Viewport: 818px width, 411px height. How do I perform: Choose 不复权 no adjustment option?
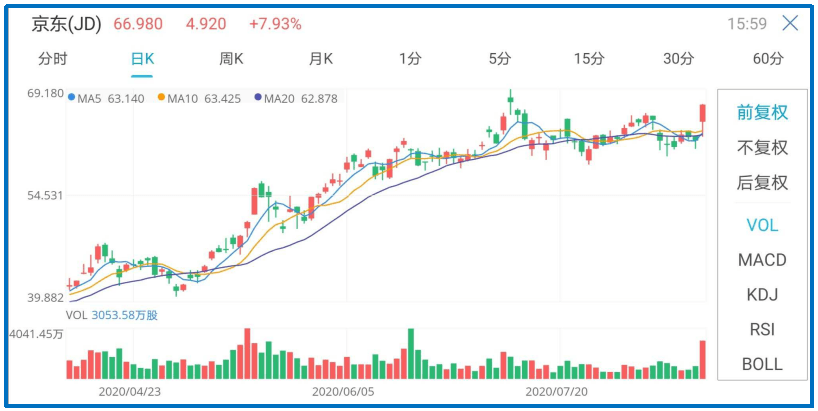[x=762, y=147]
